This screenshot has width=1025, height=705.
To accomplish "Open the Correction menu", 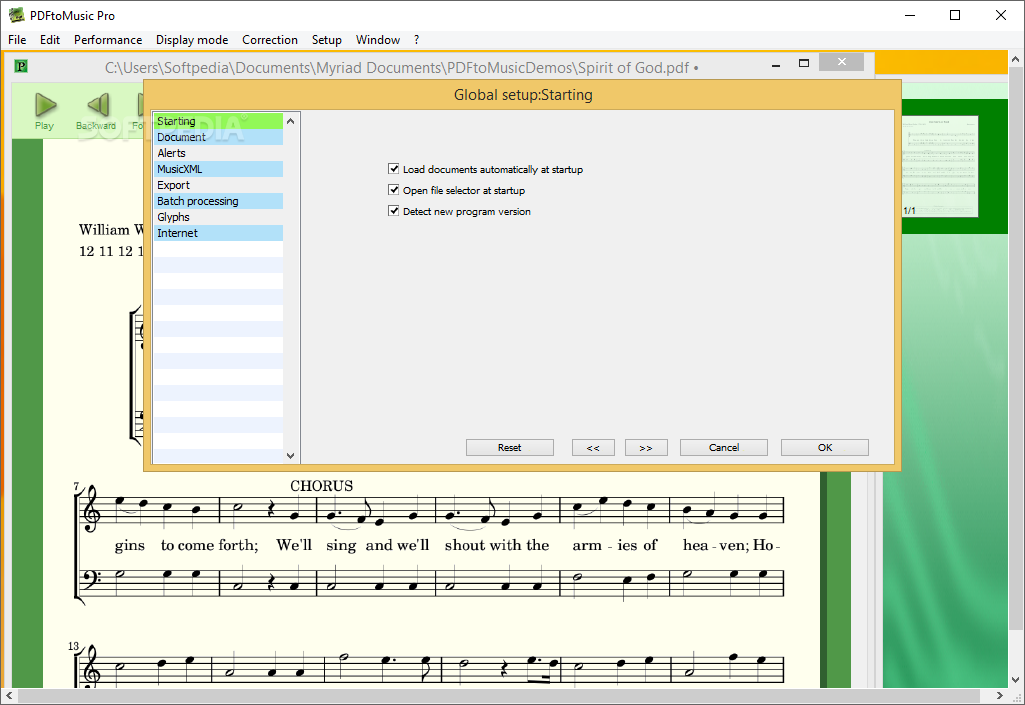I will point(270,40).
